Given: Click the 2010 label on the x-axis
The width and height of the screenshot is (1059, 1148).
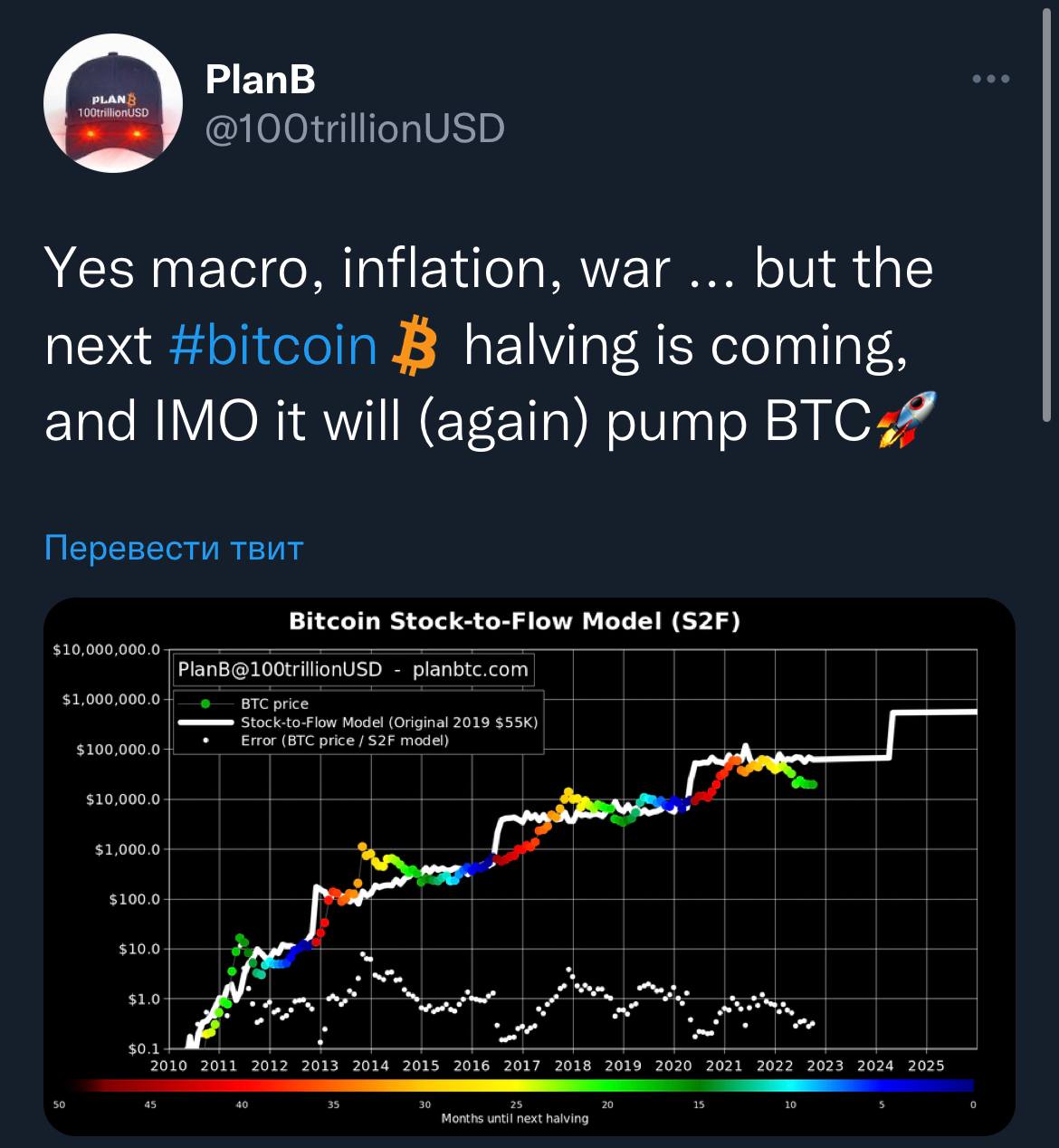Looking at the screenshot, I should (x=168, y=1066).
